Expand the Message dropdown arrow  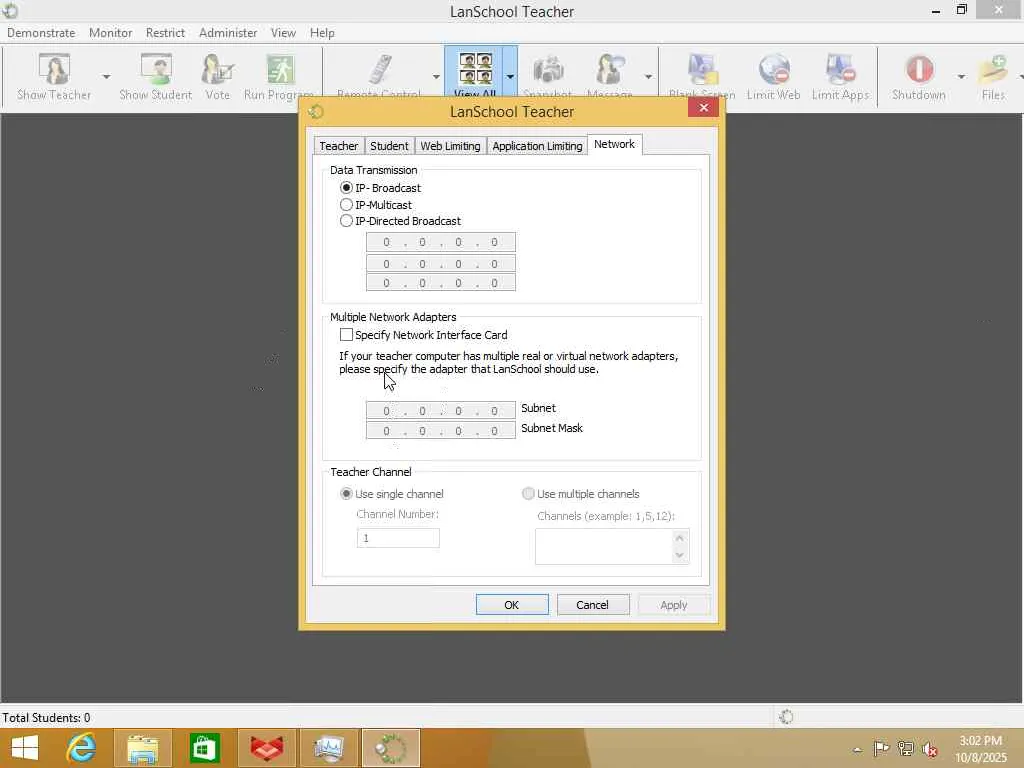click(648, 76)
